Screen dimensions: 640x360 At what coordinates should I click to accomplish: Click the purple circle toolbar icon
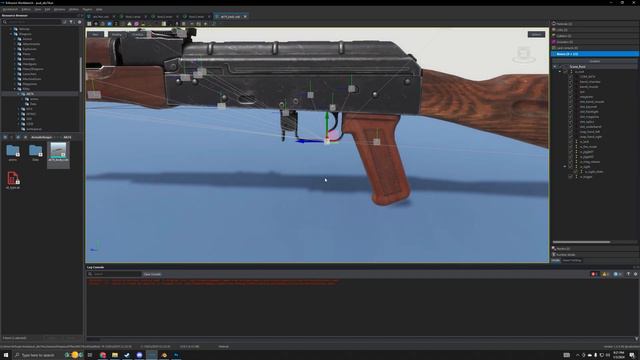[136, 24]
